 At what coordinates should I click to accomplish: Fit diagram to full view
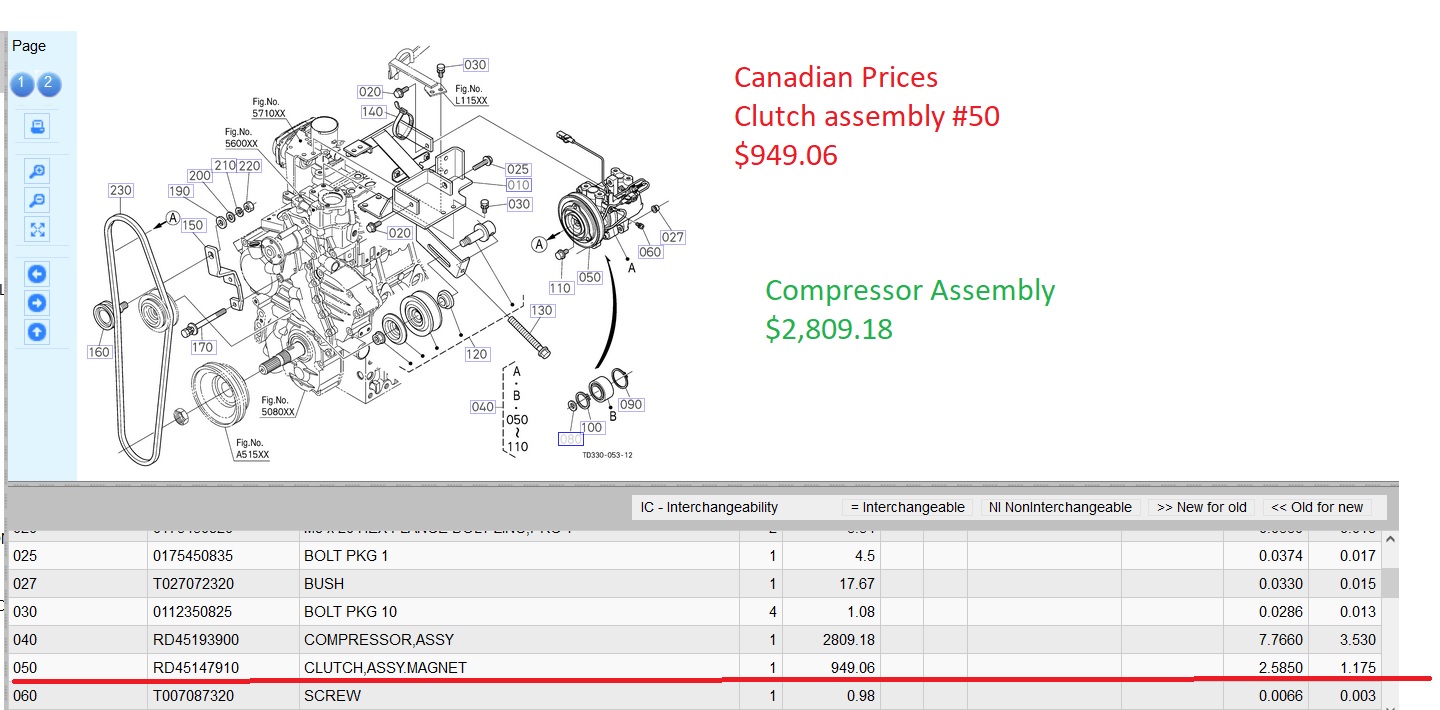click(x=37, y=230)
